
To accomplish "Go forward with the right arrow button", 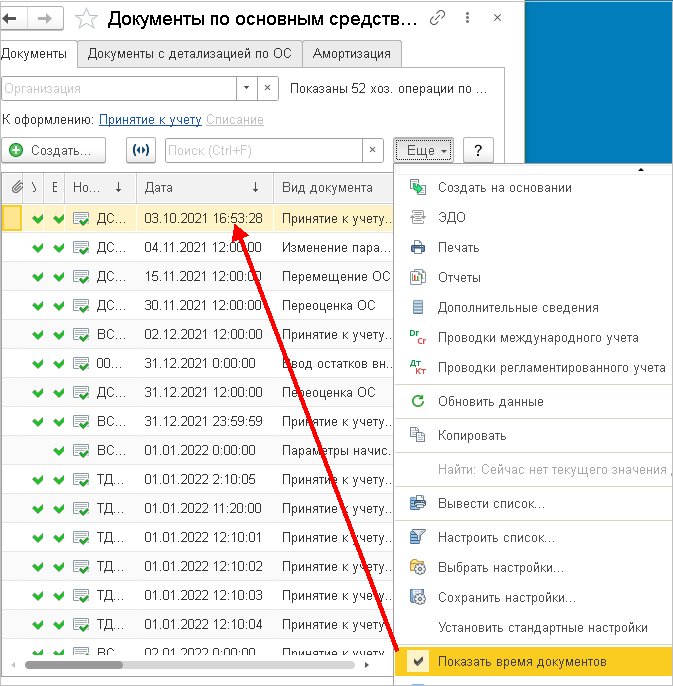I will pos(45,18).
